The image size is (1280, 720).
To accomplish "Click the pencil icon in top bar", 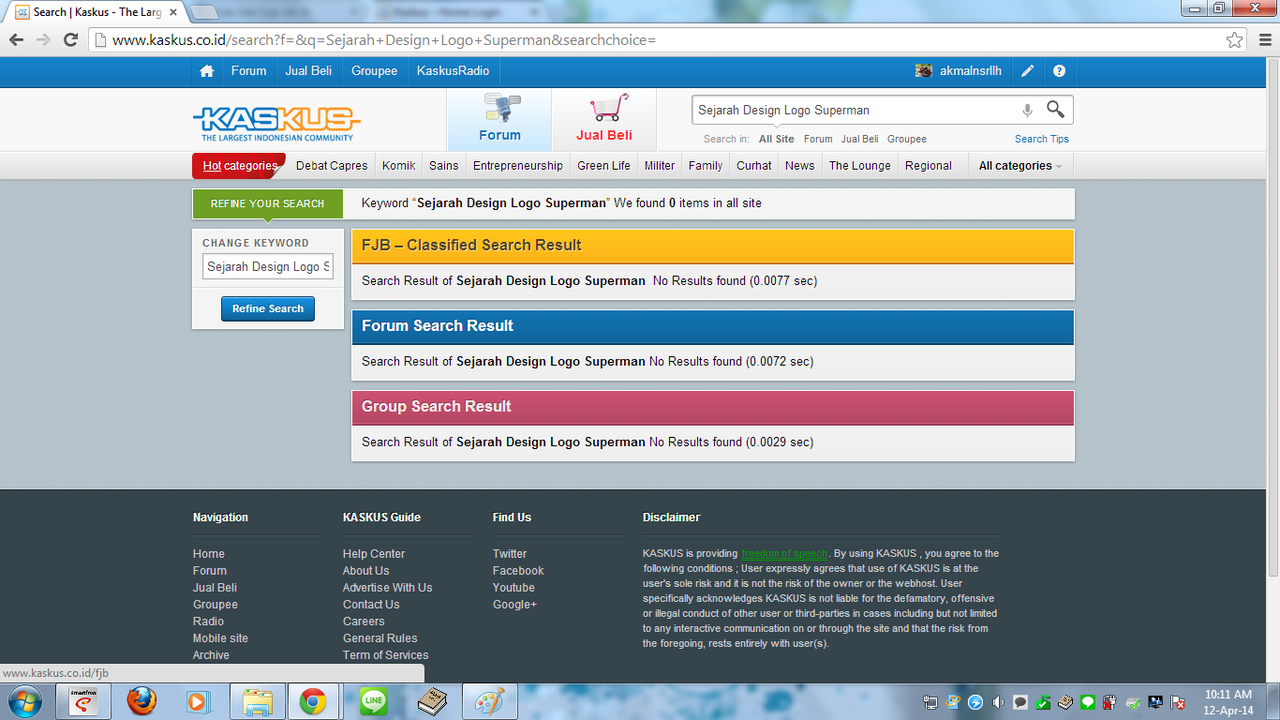I will [1027, 71].
